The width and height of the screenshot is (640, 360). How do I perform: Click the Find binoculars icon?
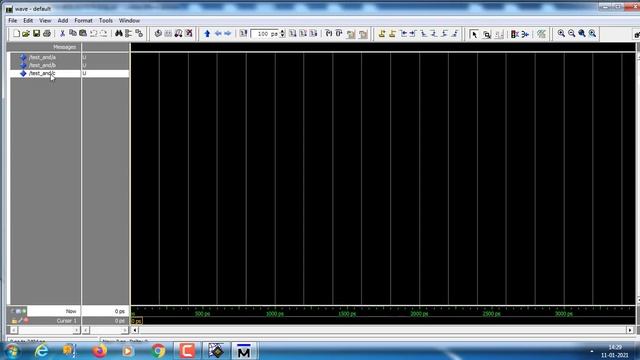click(x=119, y=33)
